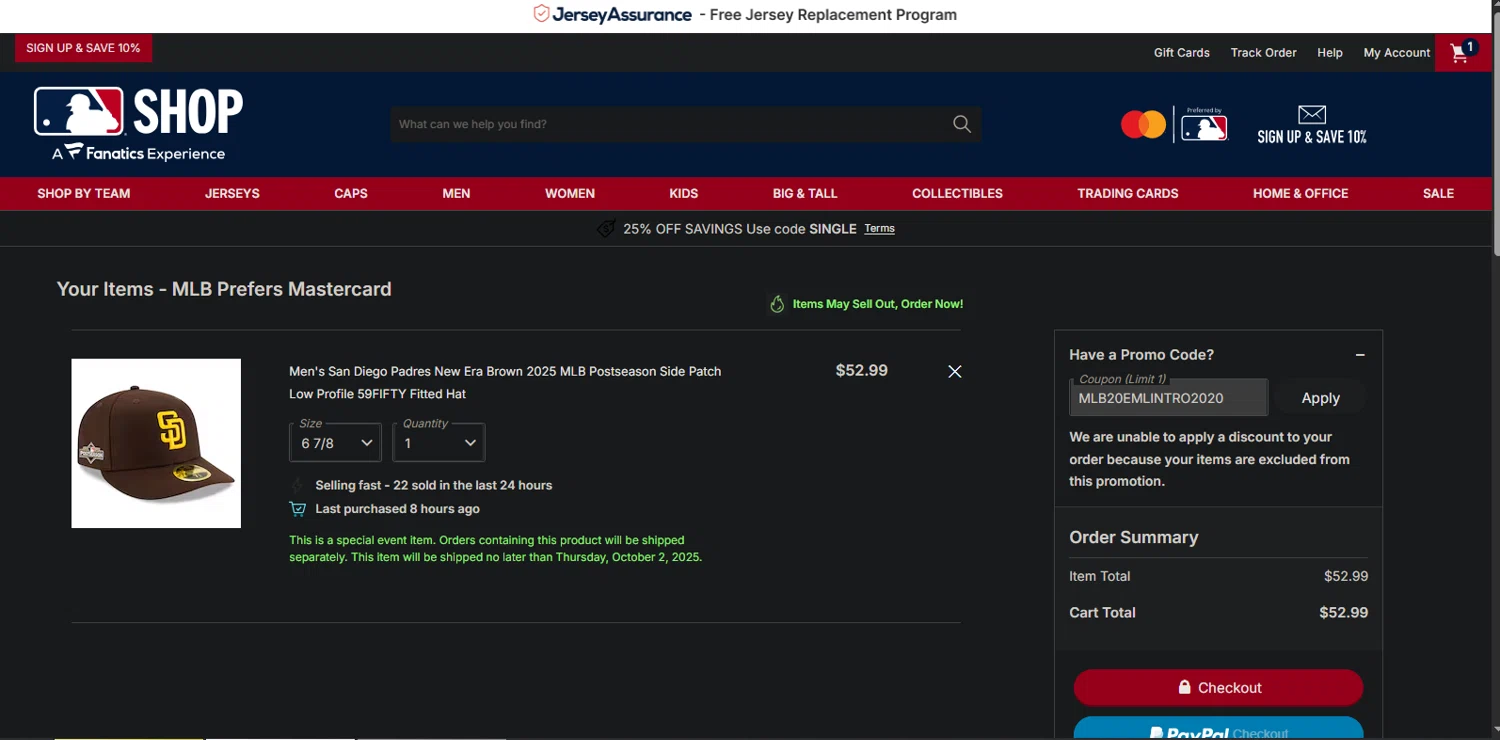Screen dimensions: 1500x740
Task: Focus the coupon code input field
Action: point(1169,398)
